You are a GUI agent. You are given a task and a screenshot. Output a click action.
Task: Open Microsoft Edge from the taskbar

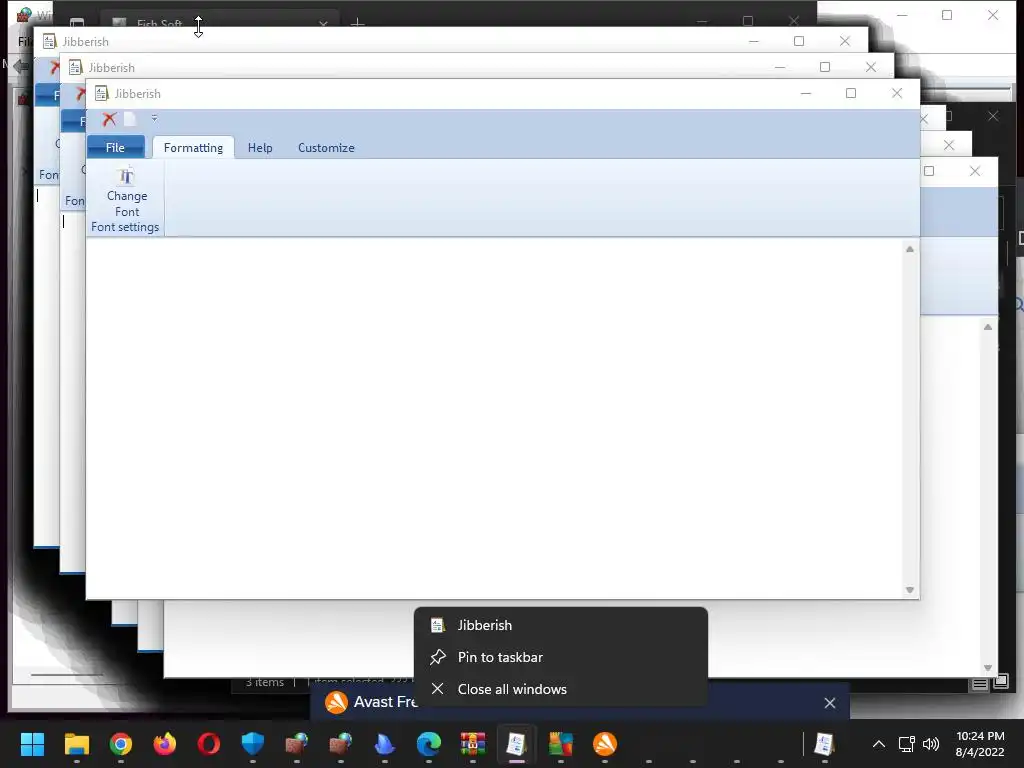429,744
